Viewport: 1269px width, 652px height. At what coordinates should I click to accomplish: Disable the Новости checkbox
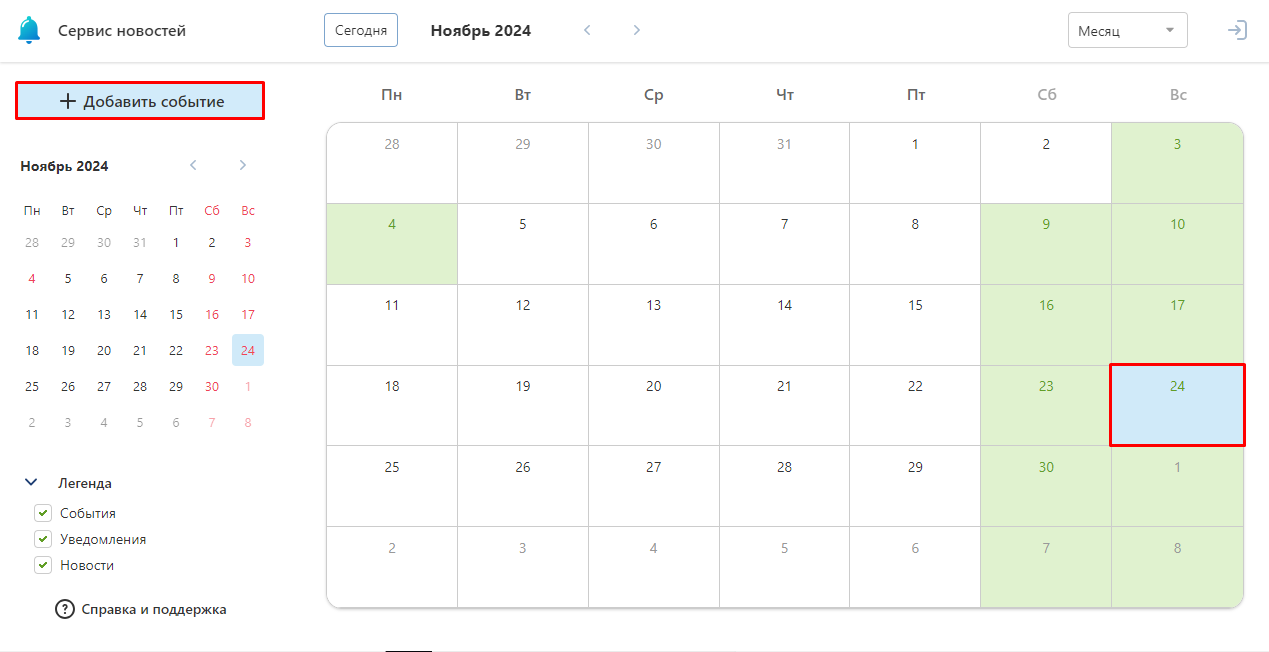43,565
